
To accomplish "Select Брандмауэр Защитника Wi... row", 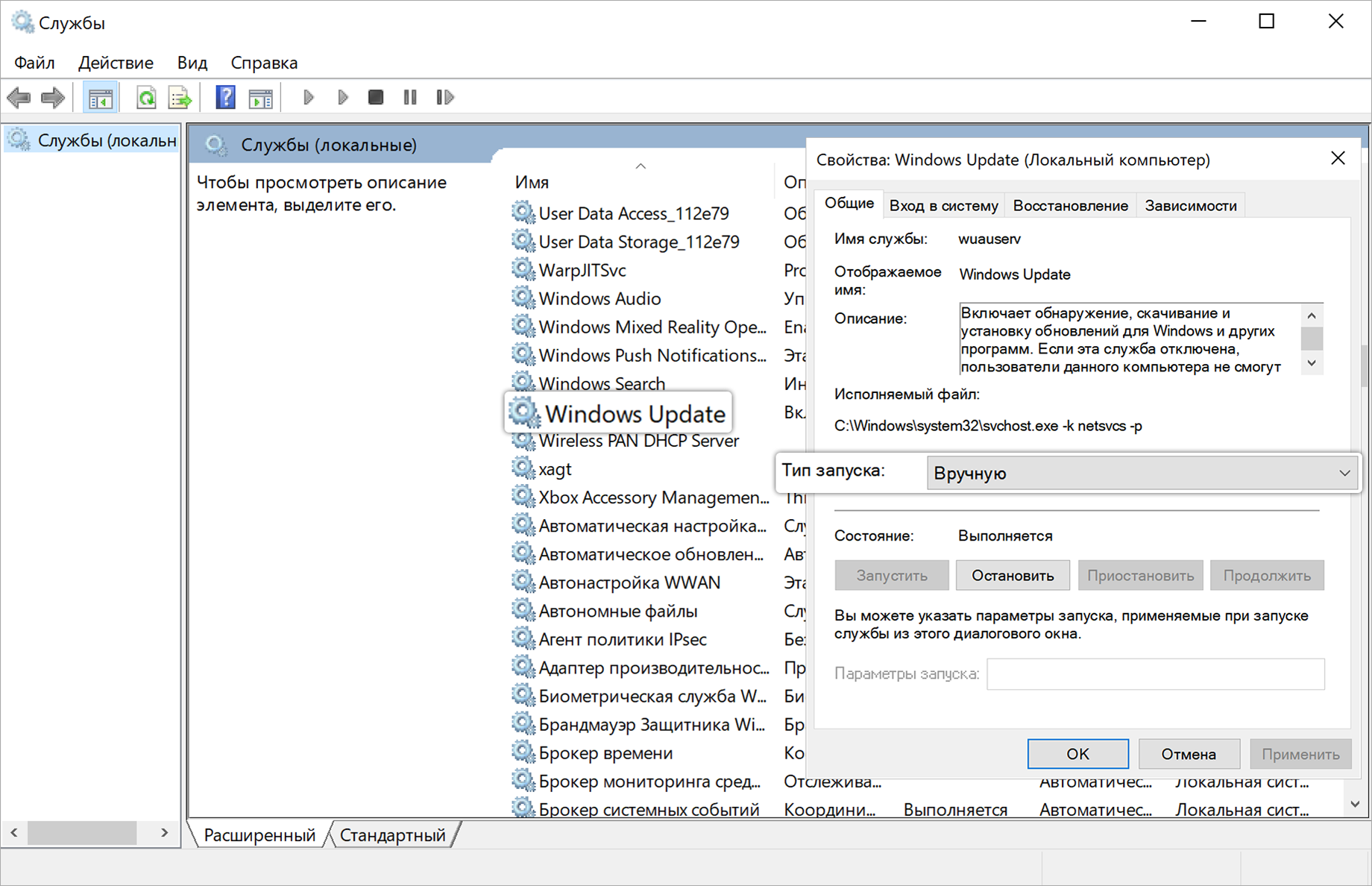I will [x=652, y=724].
